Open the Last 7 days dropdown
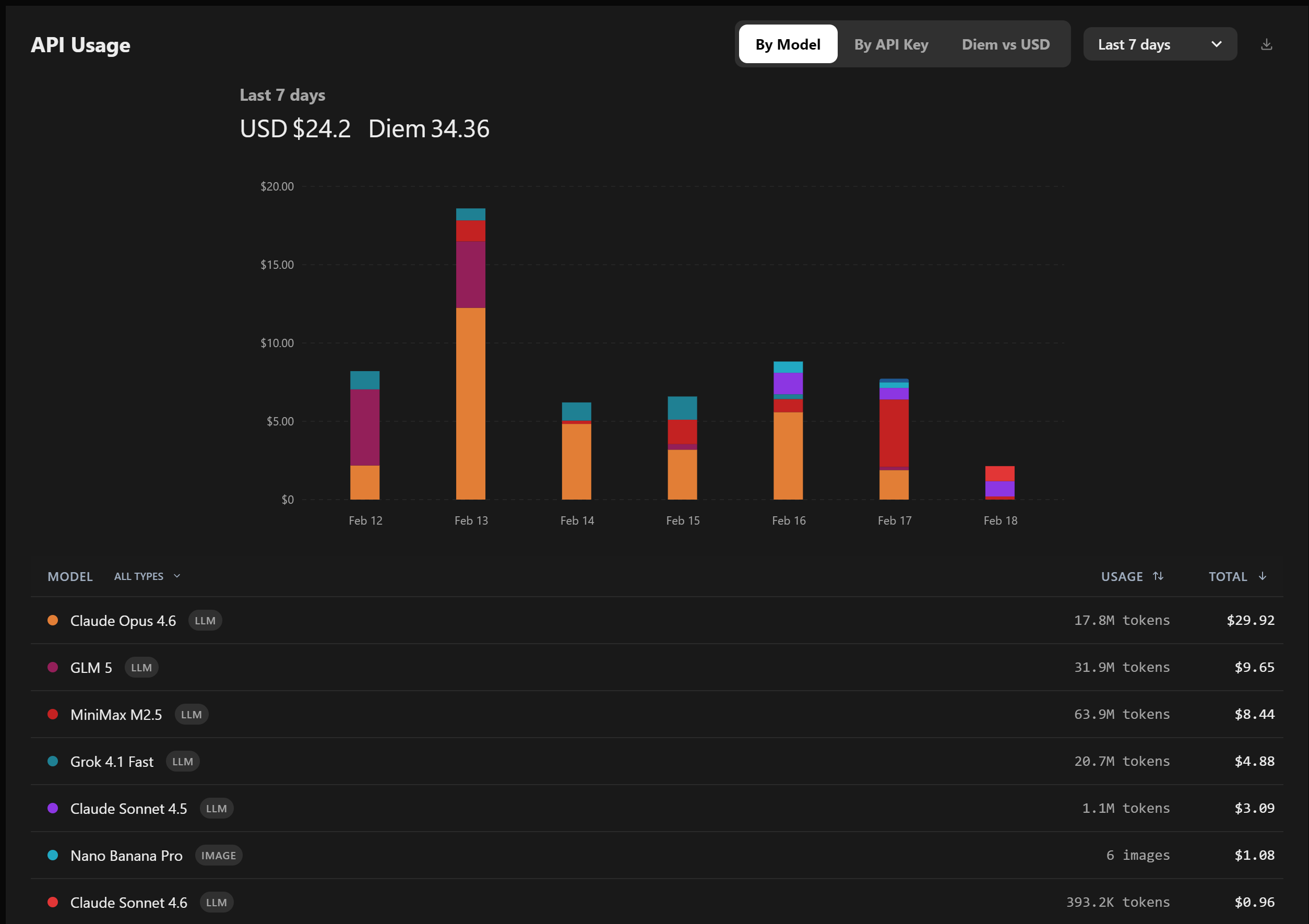 (1159, 44)
